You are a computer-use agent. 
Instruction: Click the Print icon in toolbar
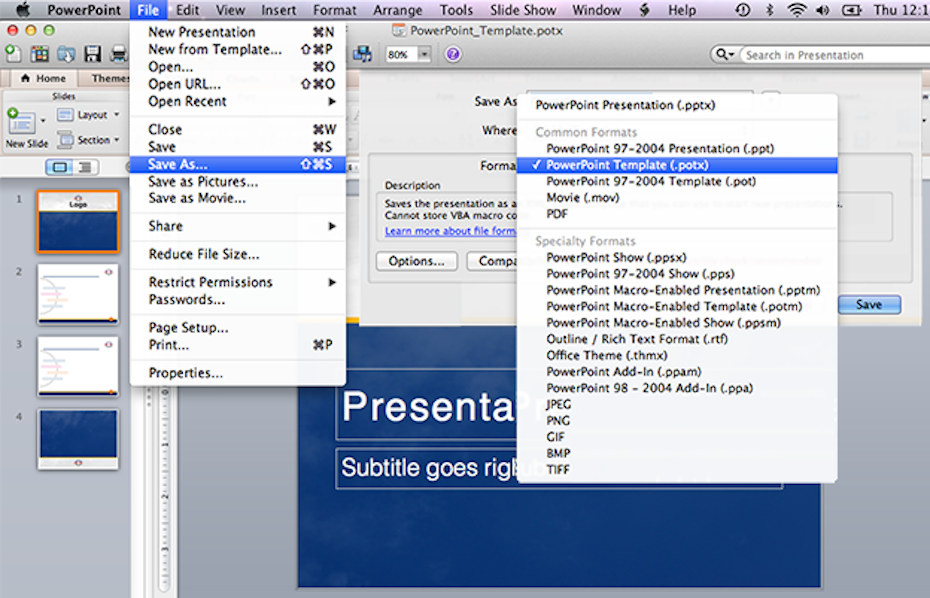coord(117,54)
